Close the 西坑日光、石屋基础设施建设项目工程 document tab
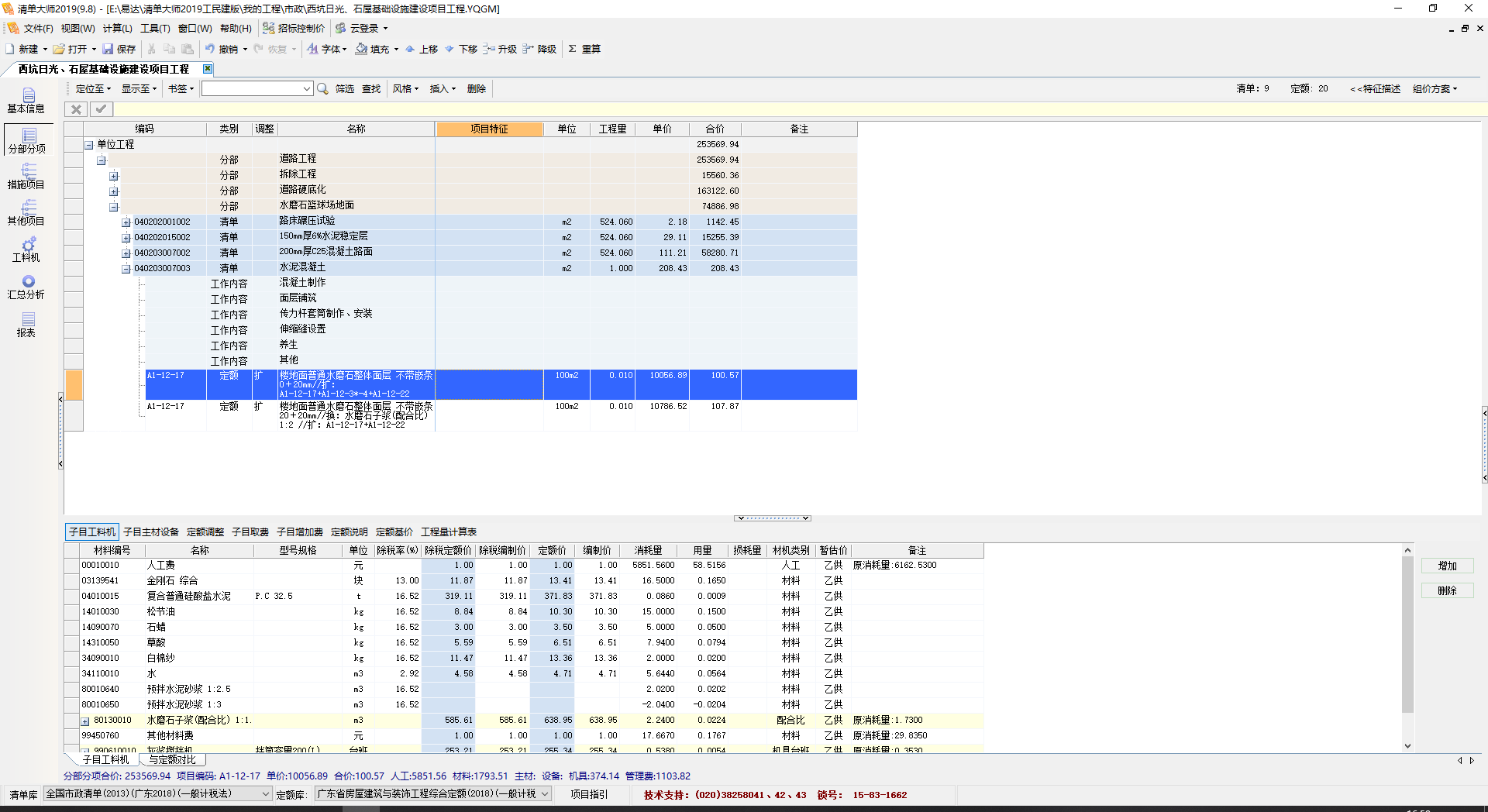1488x812 pixels. pos(208,69)
